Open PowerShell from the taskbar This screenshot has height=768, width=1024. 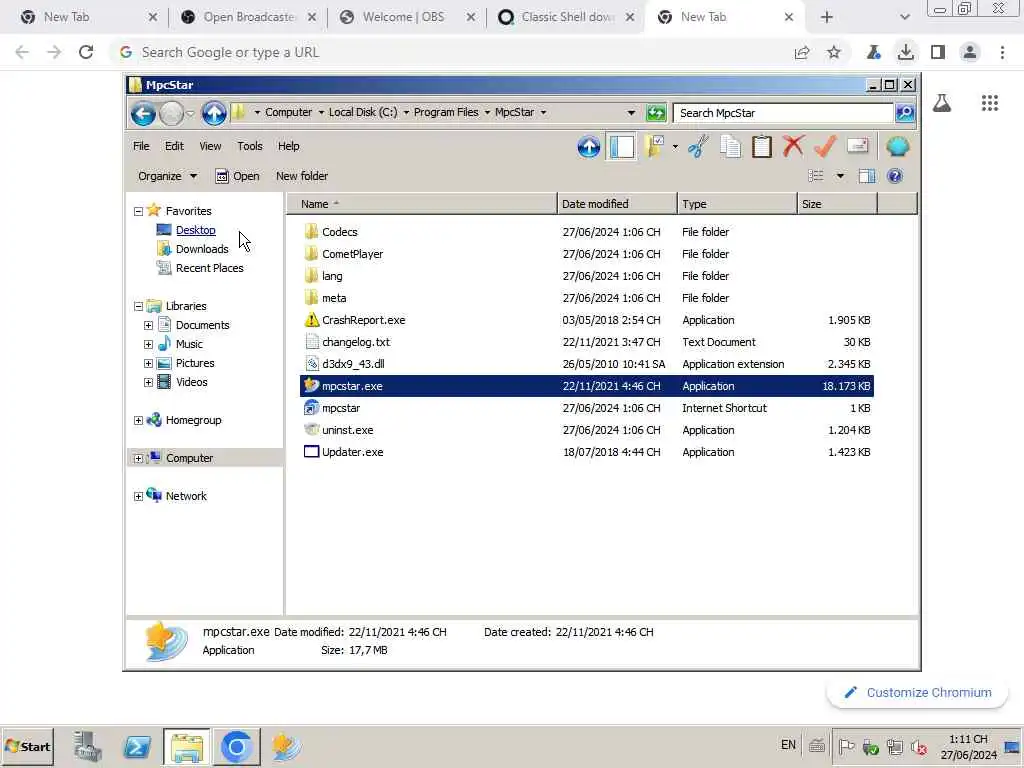(136, 746)
